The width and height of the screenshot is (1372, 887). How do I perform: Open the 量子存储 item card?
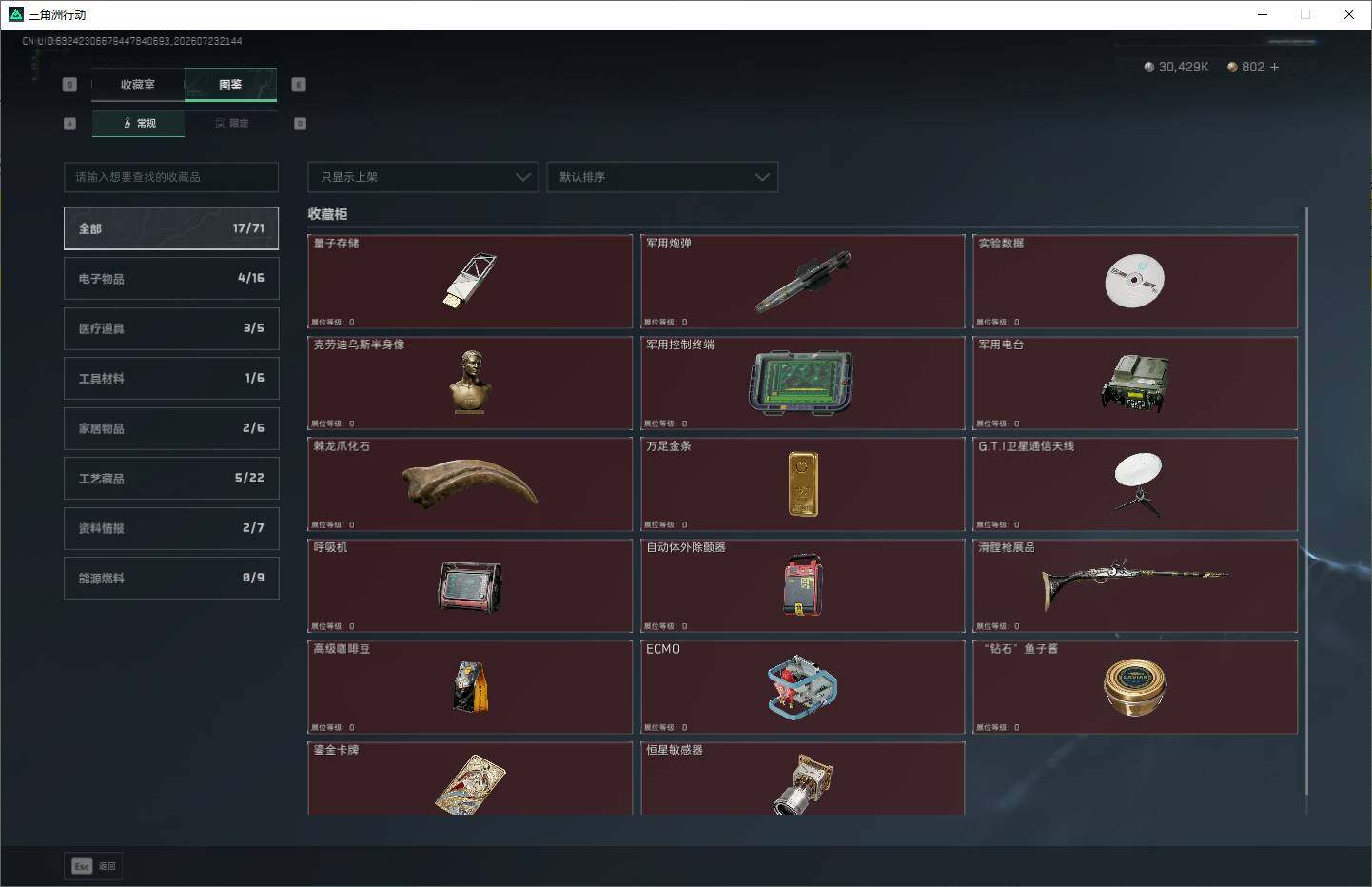tap(470, 282)
